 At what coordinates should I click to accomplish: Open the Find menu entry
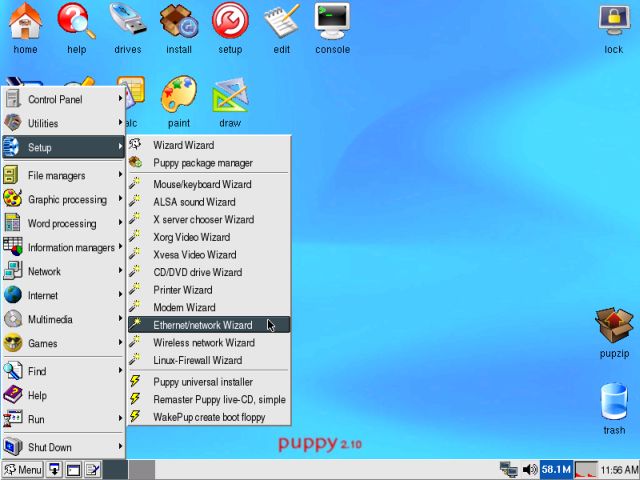tap(63, 371)
